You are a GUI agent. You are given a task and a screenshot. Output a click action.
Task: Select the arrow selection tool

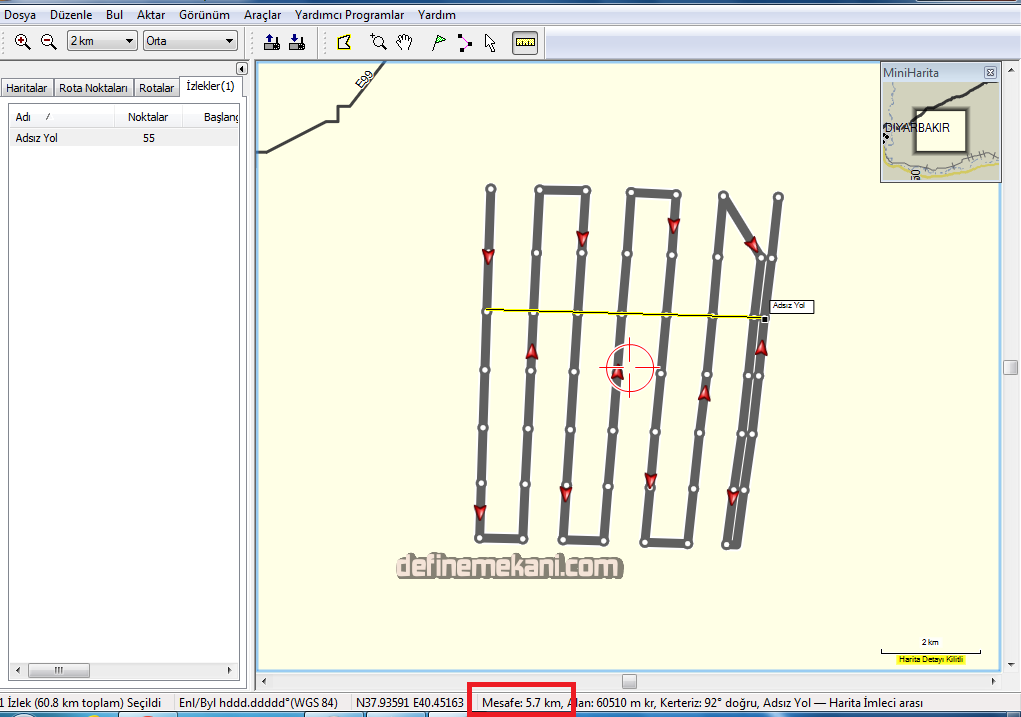coord(490,42)
